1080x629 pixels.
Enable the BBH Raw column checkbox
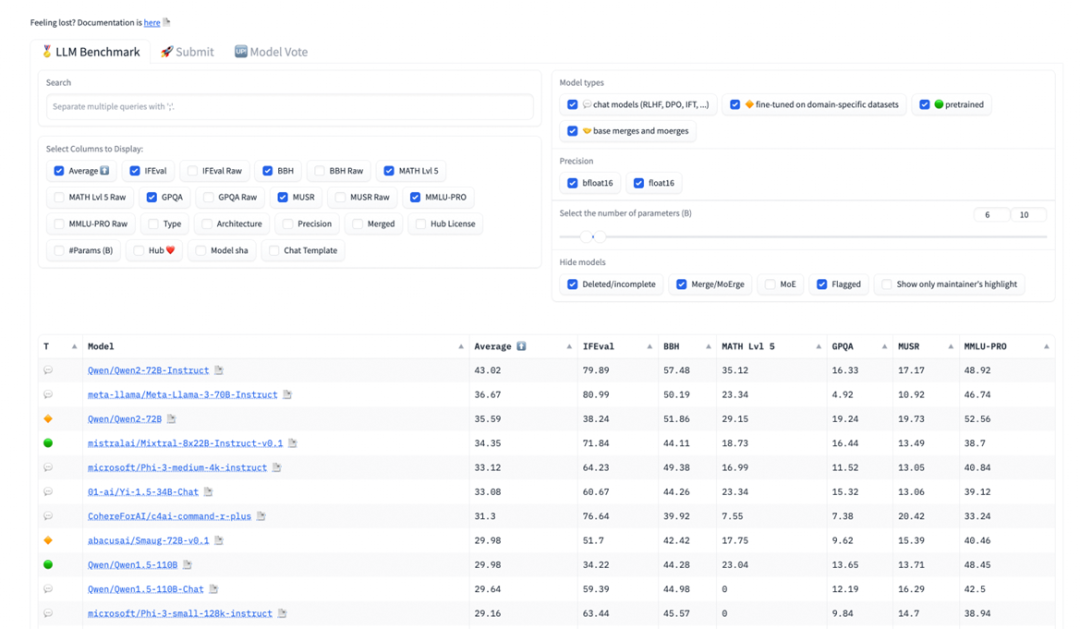[320, 171]
